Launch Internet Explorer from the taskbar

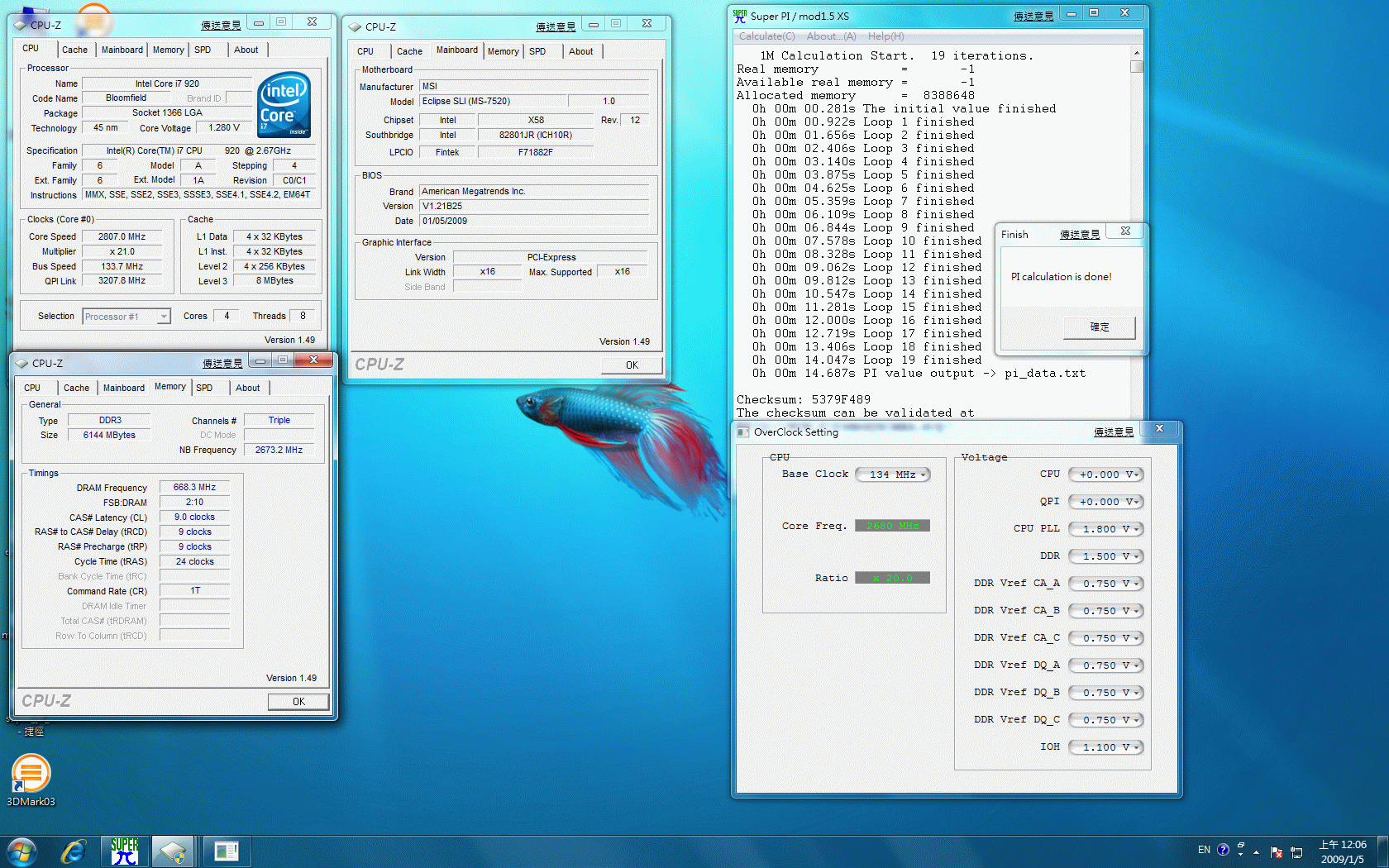click(74, 851)
